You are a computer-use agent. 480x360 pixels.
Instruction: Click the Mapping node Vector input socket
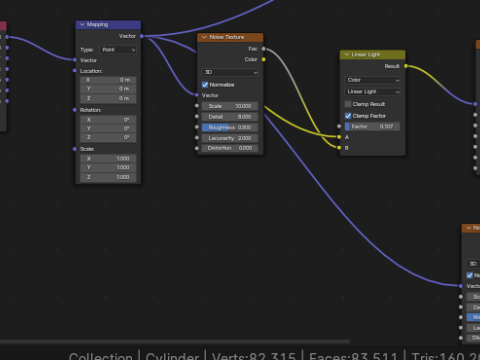pos(75,60)
